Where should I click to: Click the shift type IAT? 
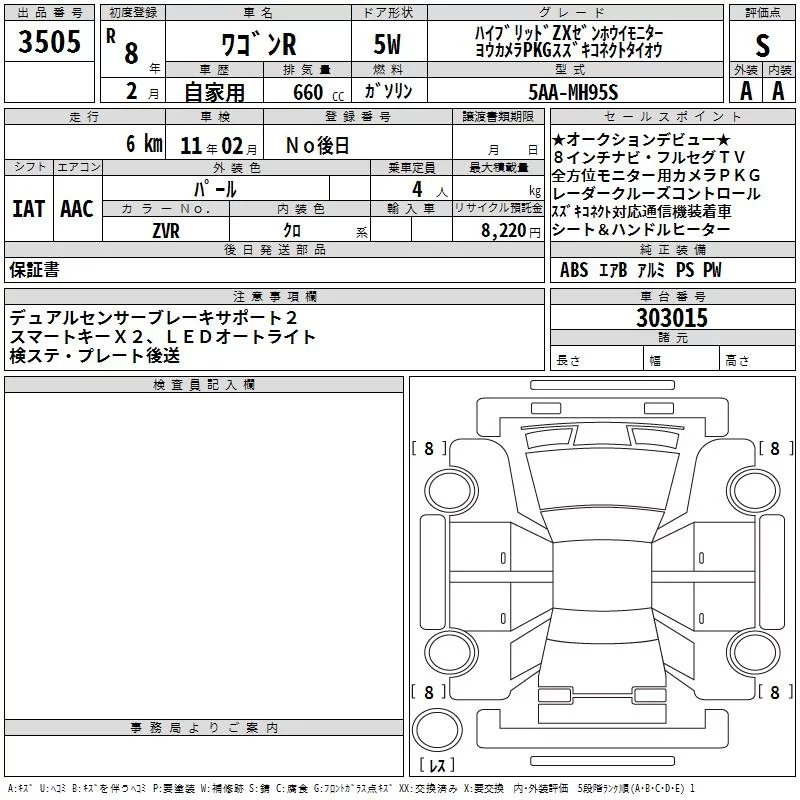click(x=29, y=209)
